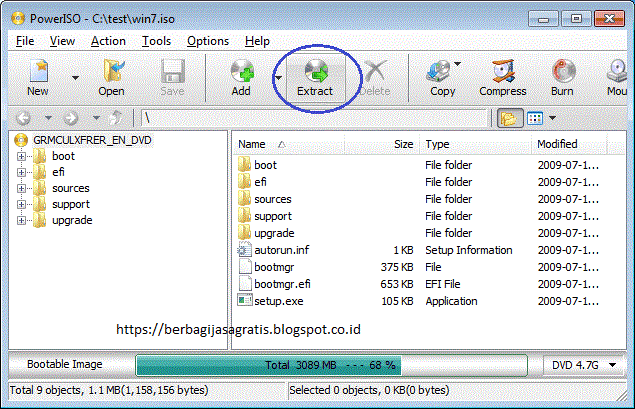The height and width of the screenshot is (409, 635).
Task: Select bootmgr file in list
Action: click(274, 267)
